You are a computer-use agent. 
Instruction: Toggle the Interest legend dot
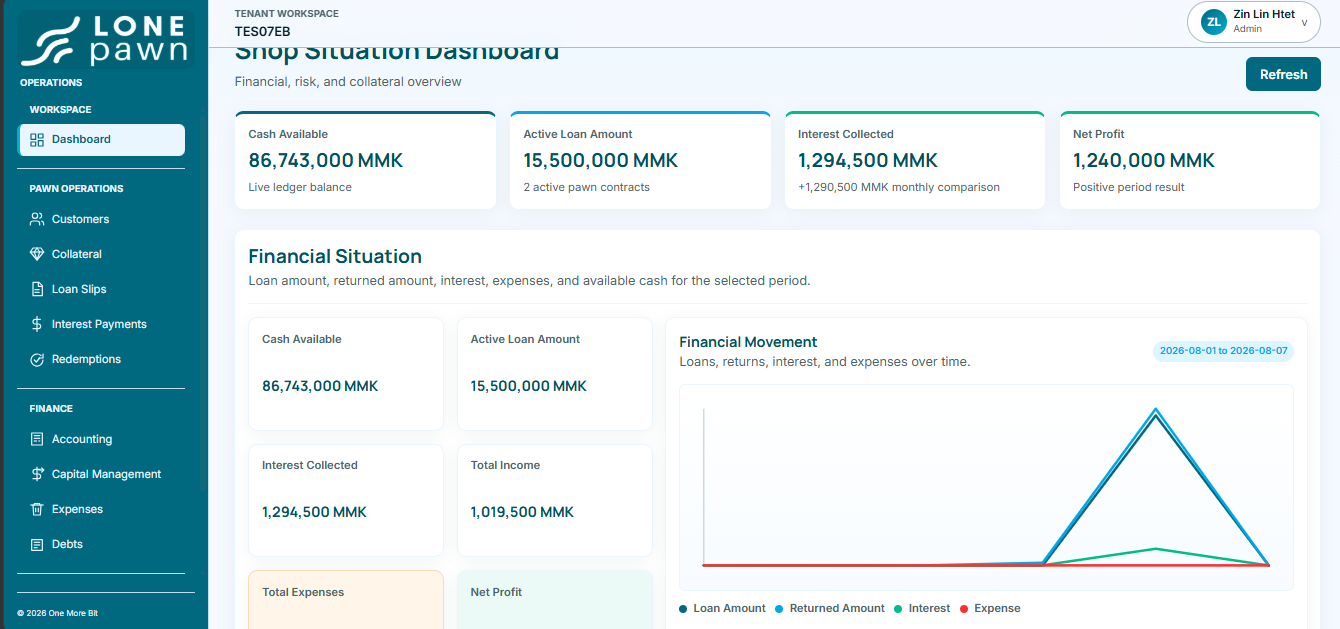[898, 608]
